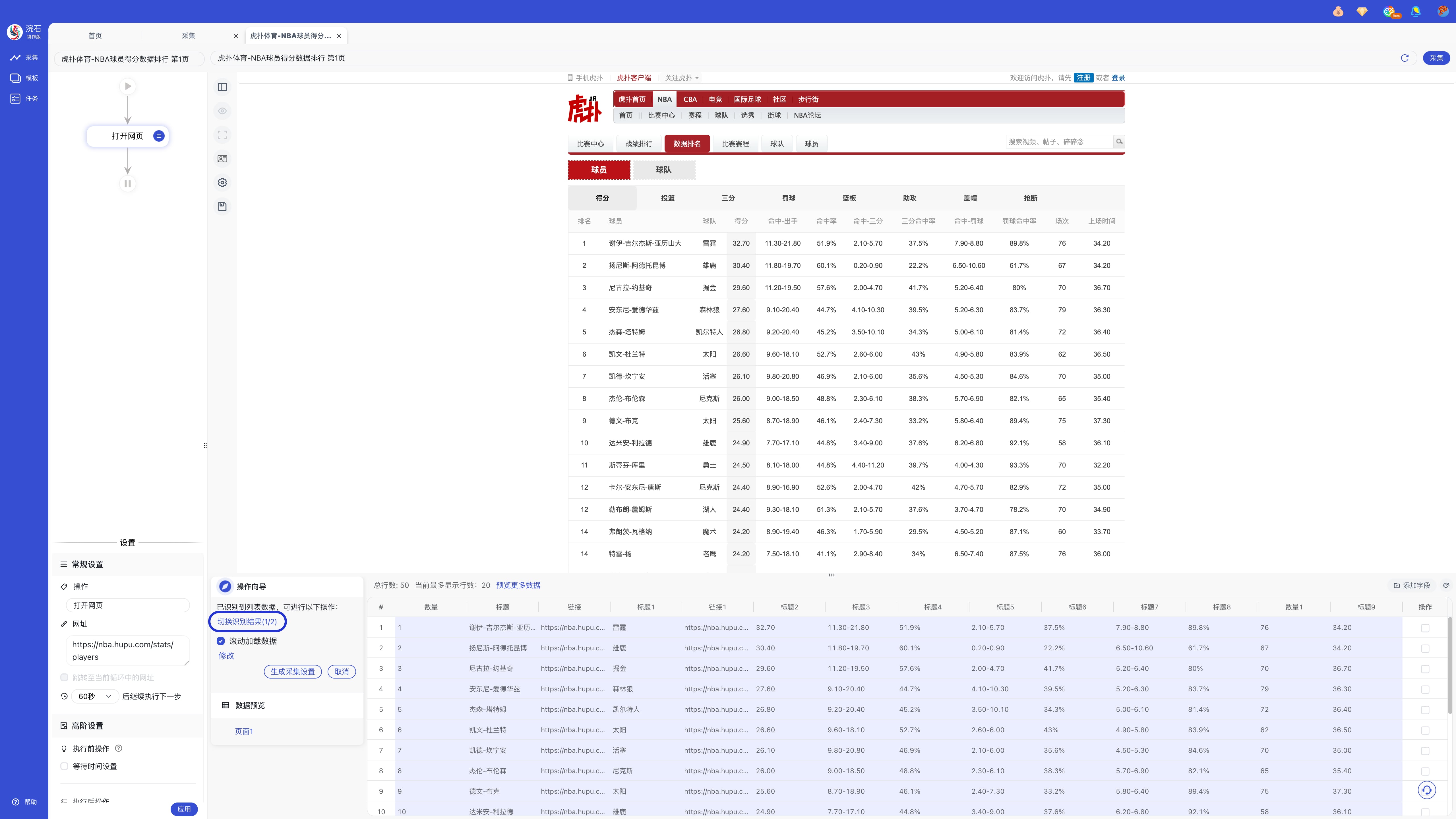Viewport: 1456px width, 819px height.
Task: Click the blue 采集 button at top right
Action: 1436,58
